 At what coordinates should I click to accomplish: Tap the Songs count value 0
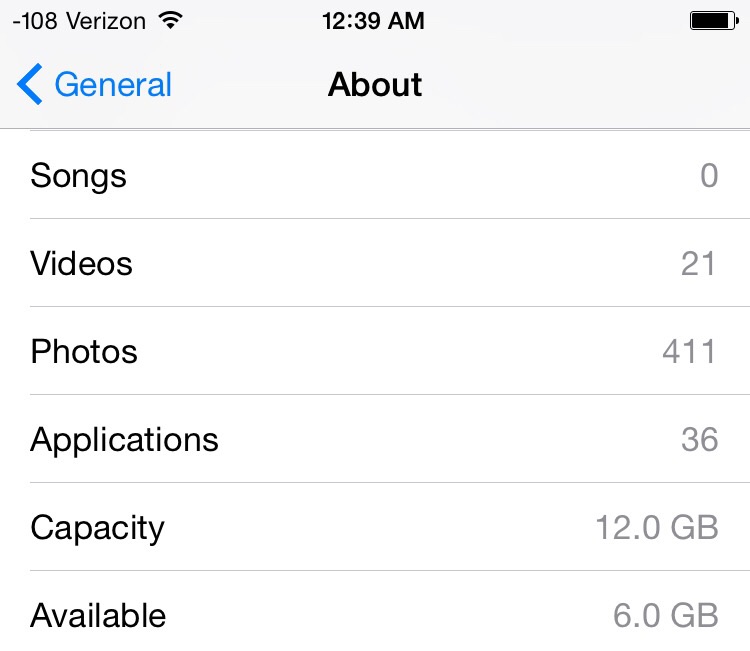(x=709, y=175)
